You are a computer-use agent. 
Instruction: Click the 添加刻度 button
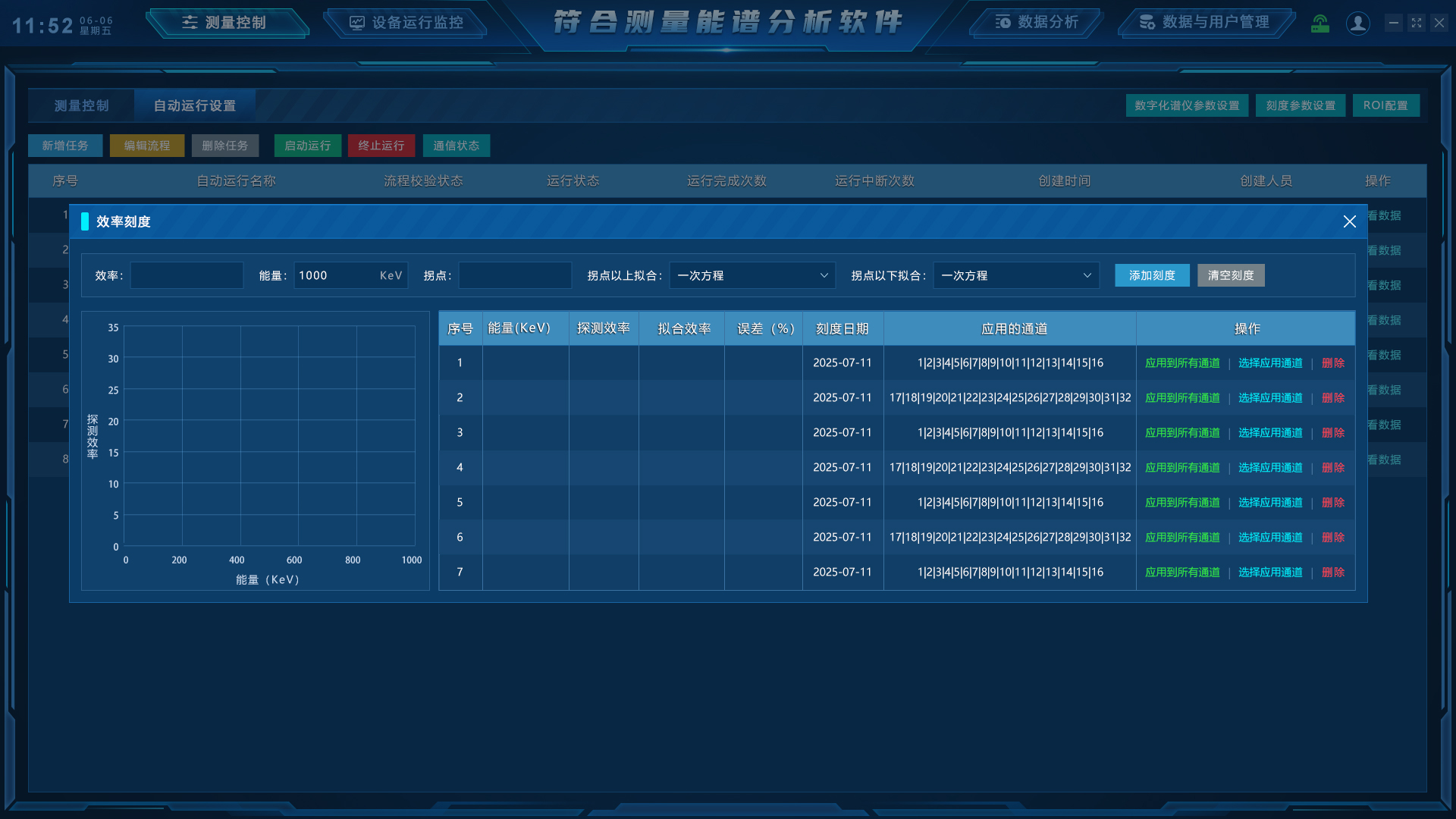tap(1151, 275)
